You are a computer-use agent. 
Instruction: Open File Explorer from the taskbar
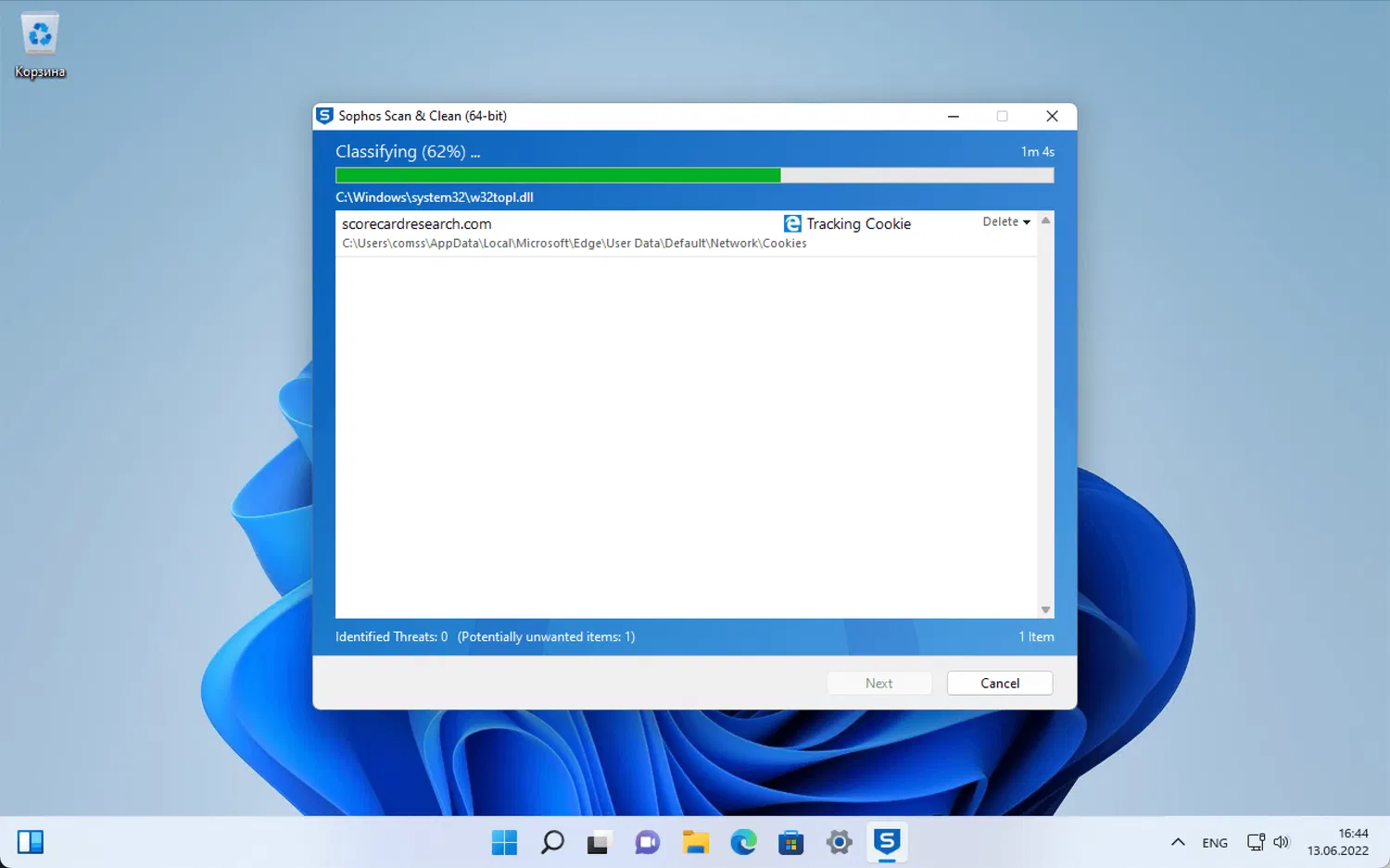pyautogui.click(x=695, y=842)
